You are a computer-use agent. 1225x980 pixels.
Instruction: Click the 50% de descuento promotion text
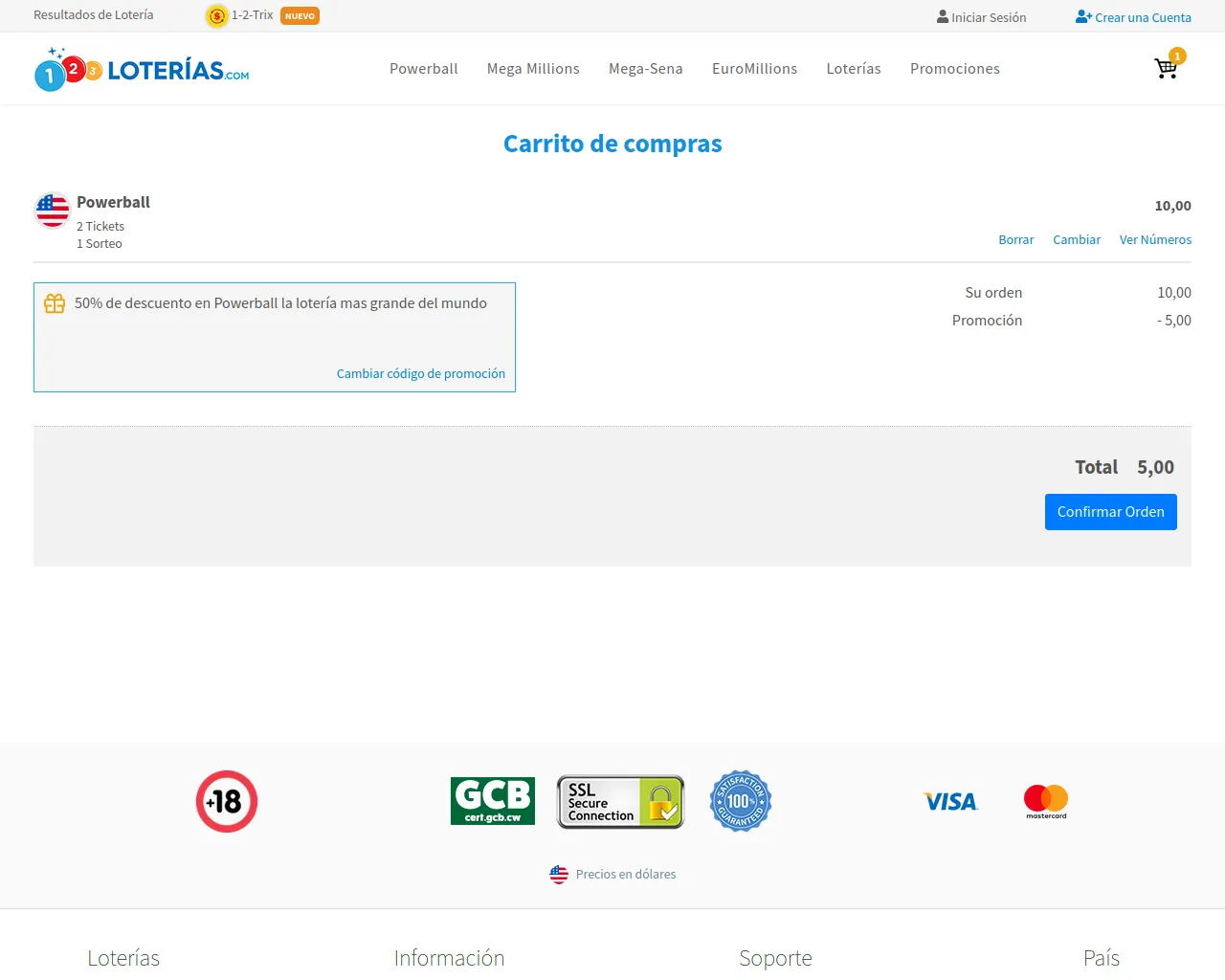tap(280, 303)
